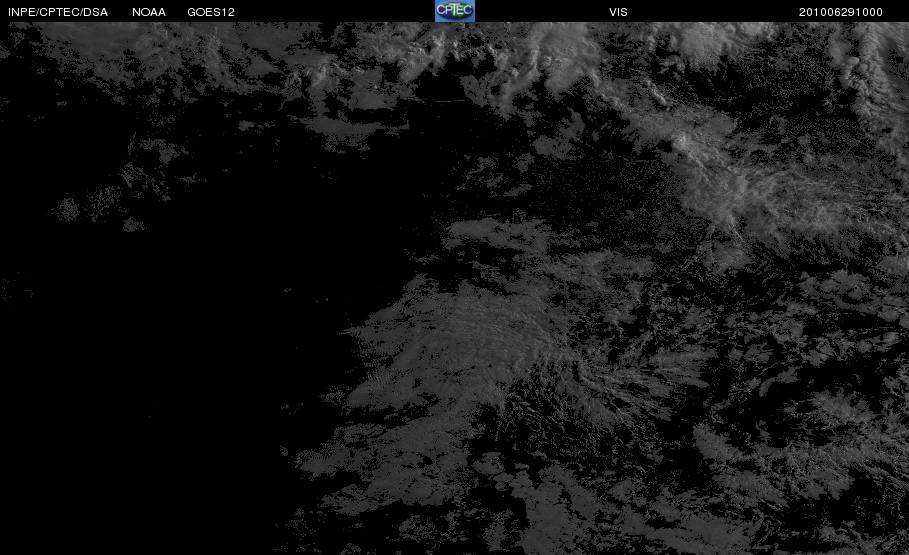Click the VIS channel label
Image resolution: width=909 pixels, height=555 pixels.
pos(619,12)
